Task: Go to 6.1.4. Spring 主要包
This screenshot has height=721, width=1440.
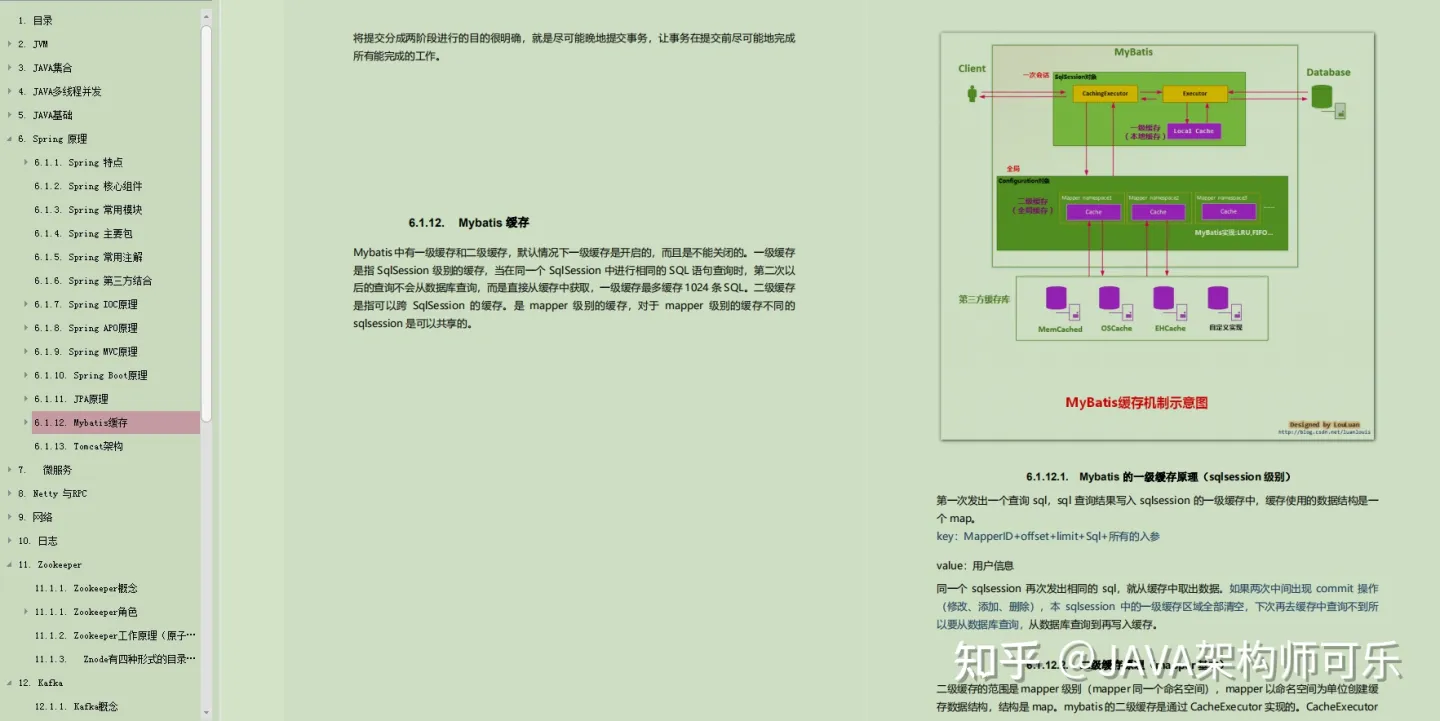Action: (x=83, y=233)
